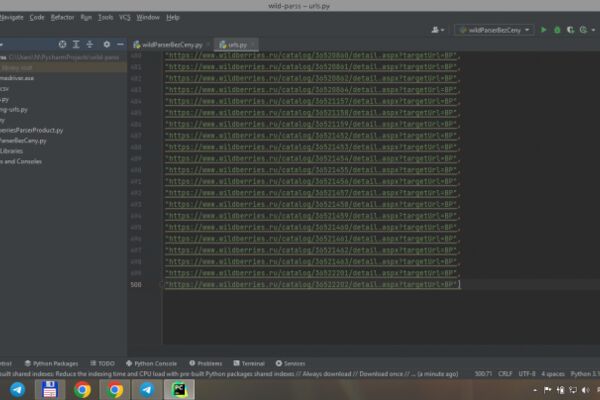
Task: Click 'Download once' in status notification
Action: tap(381, 374)
